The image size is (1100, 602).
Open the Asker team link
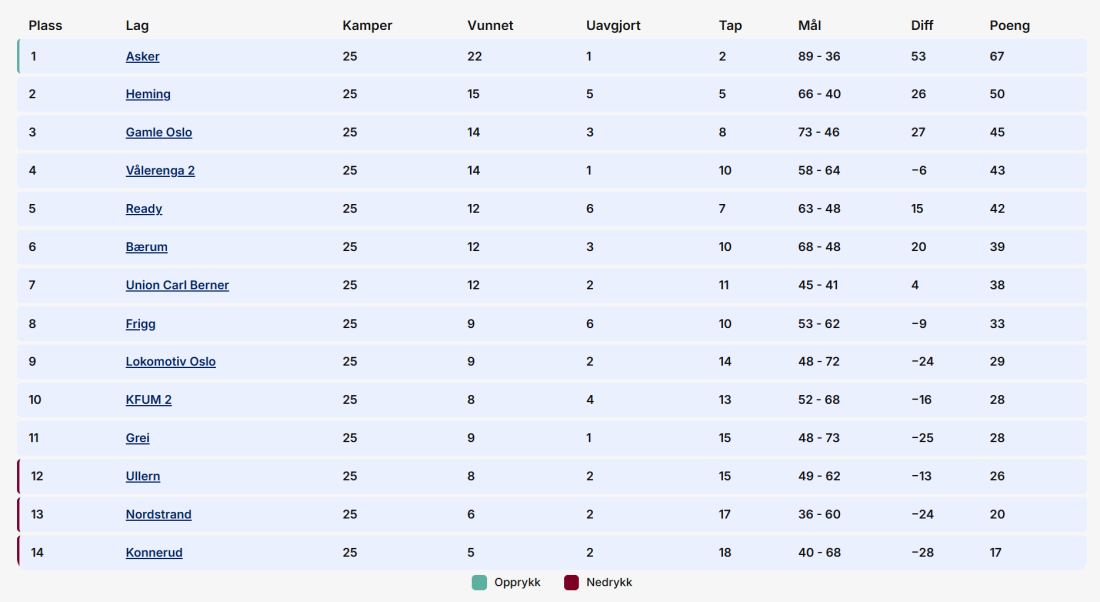142,56
